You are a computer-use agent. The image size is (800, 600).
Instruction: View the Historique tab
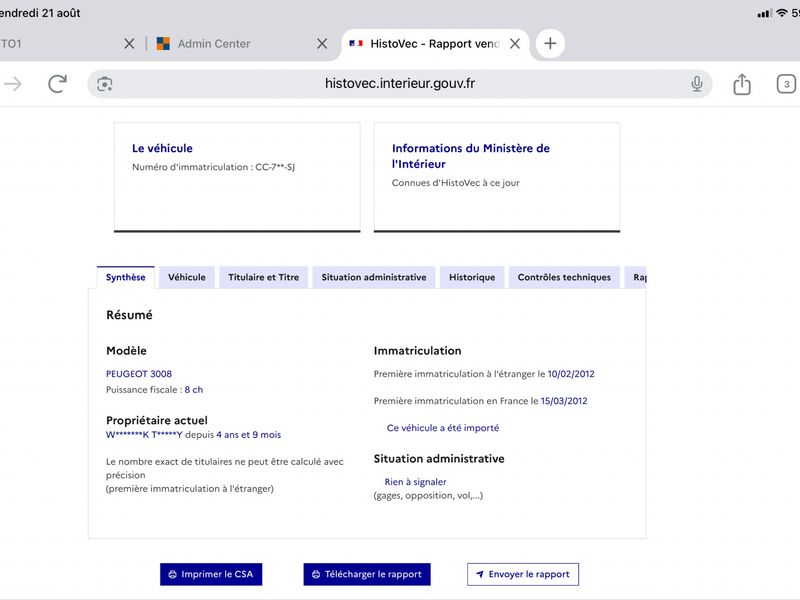472,277
